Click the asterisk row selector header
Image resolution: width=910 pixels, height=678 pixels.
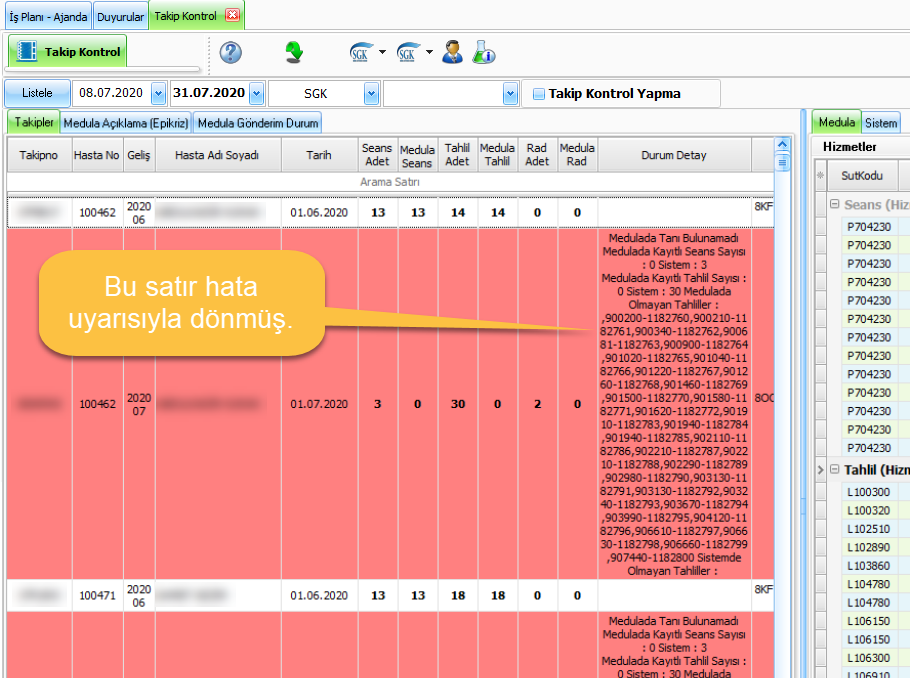(820, 175)
